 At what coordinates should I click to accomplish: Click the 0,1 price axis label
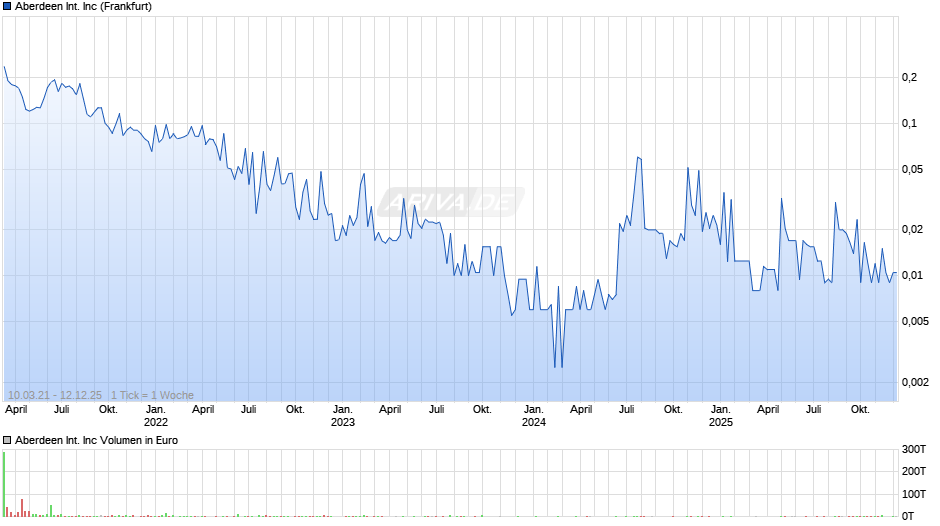pos(909,124)
